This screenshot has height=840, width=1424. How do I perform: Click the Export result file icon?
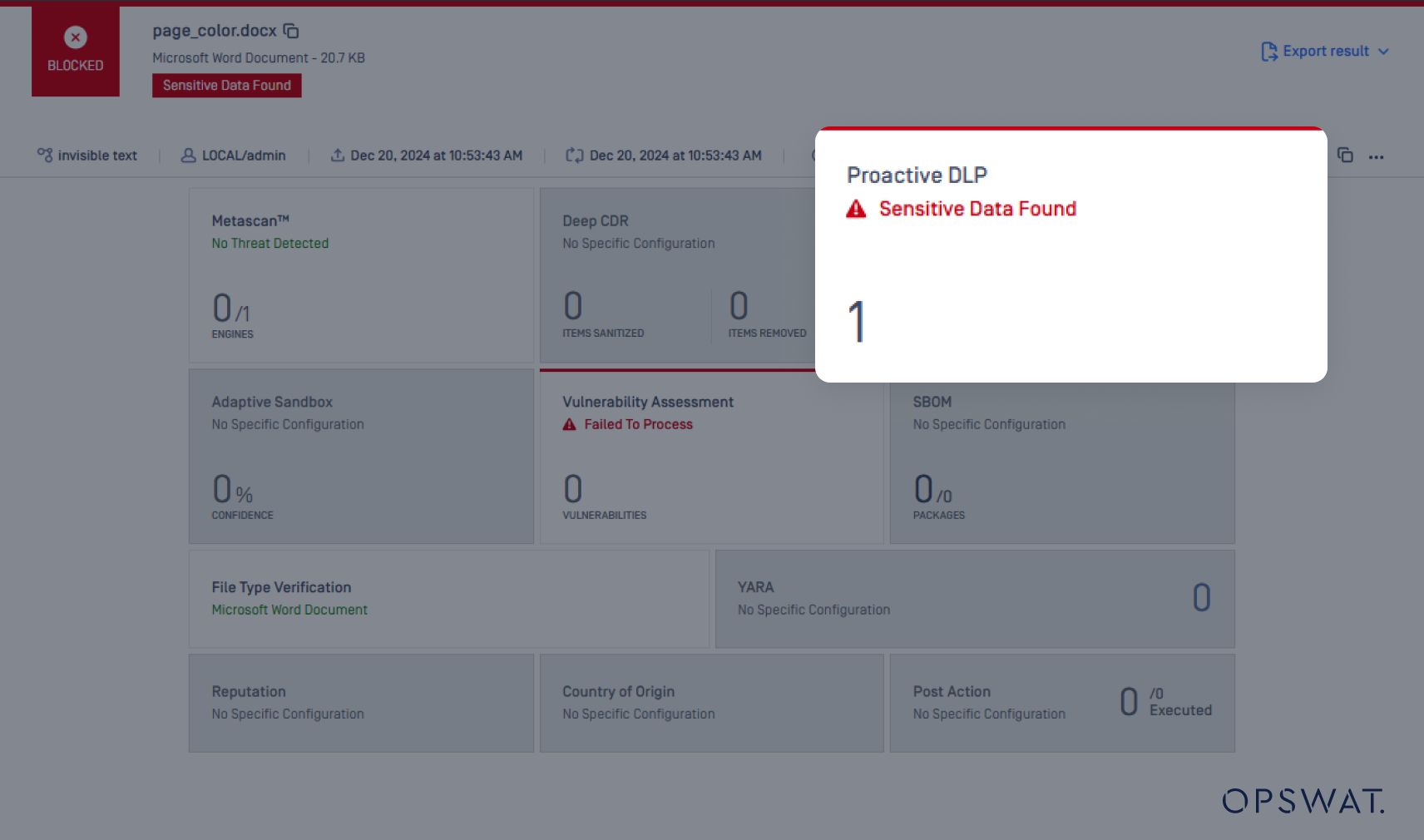pos(1268,52)
